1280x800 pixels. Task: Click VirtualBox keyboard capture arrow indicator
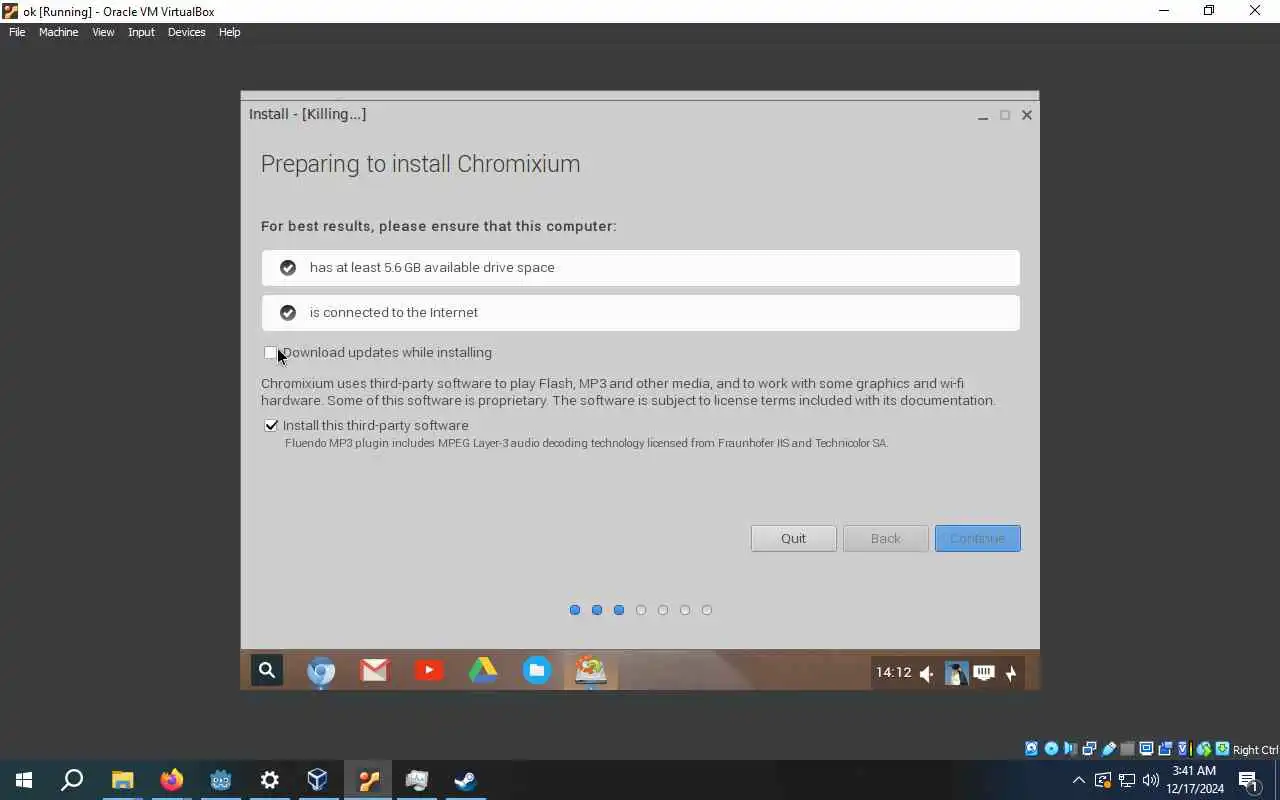[1222, 749]
